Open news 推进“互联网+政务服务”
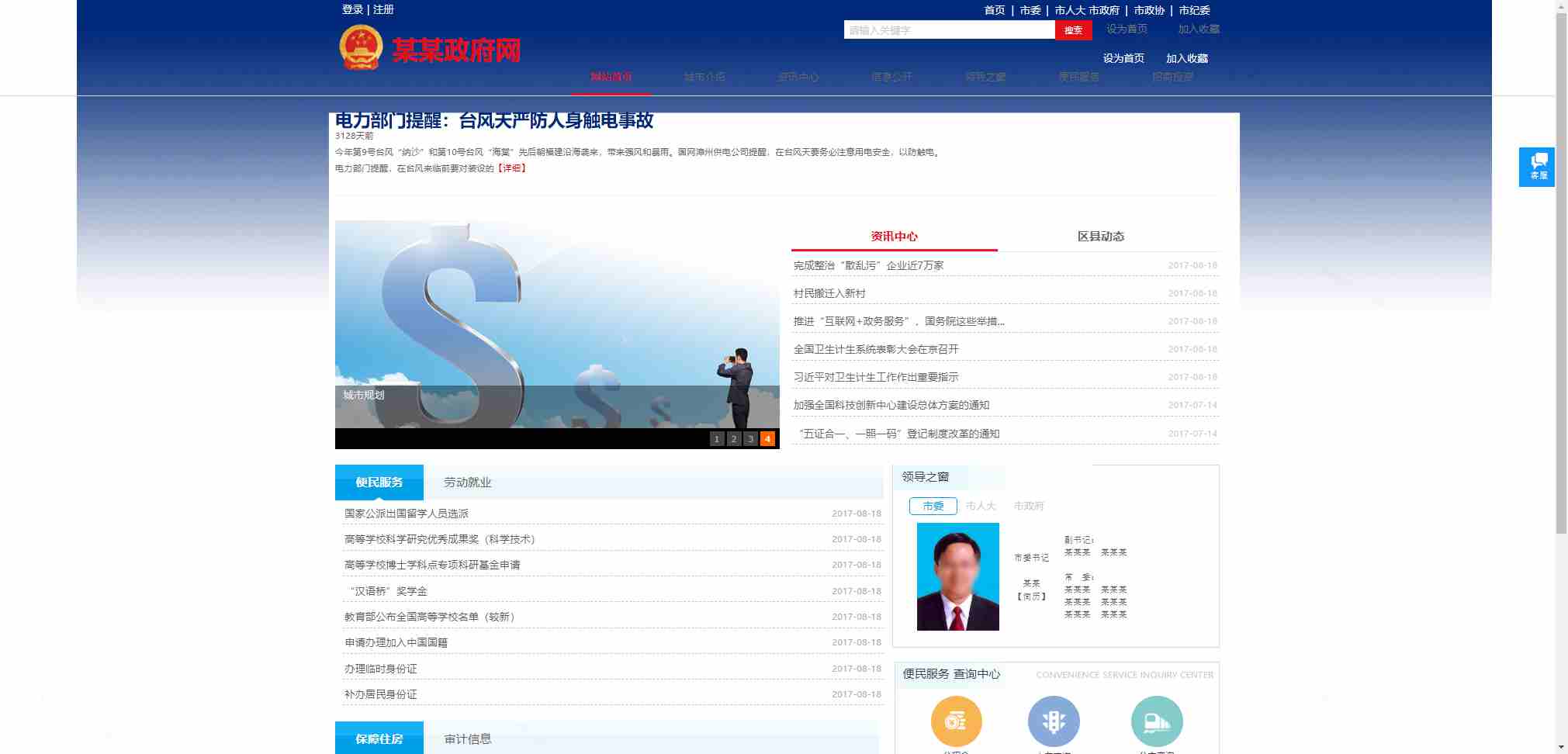Image resolution: width=1568 pixels, height=754 pixels. [x=898, y=321]
